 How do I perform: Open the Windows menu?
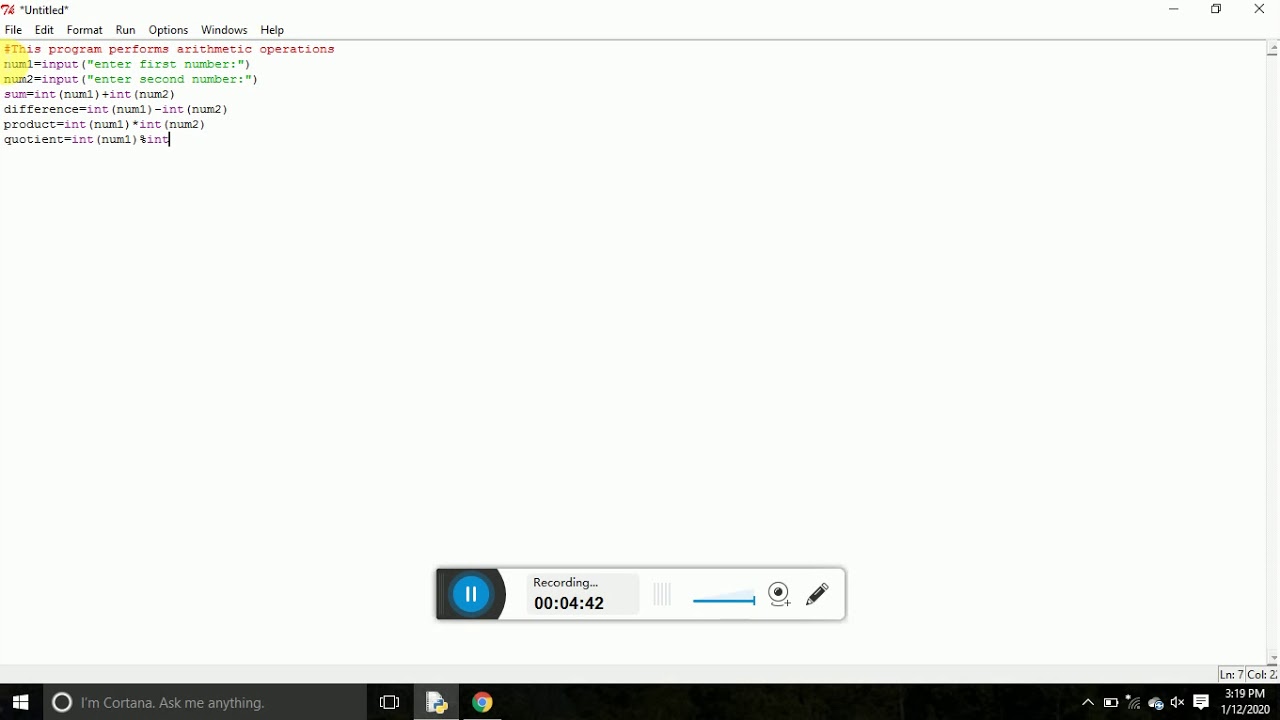pyautogui.click(x=224, y=30)
